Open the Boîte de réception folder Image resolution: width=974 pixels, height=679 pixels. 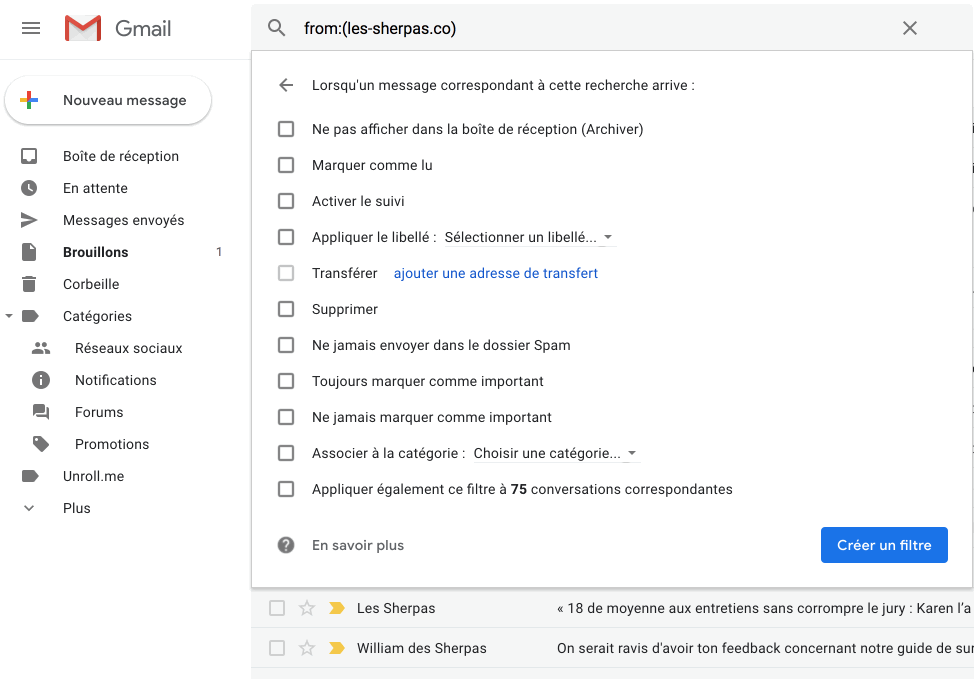[120, 156]
